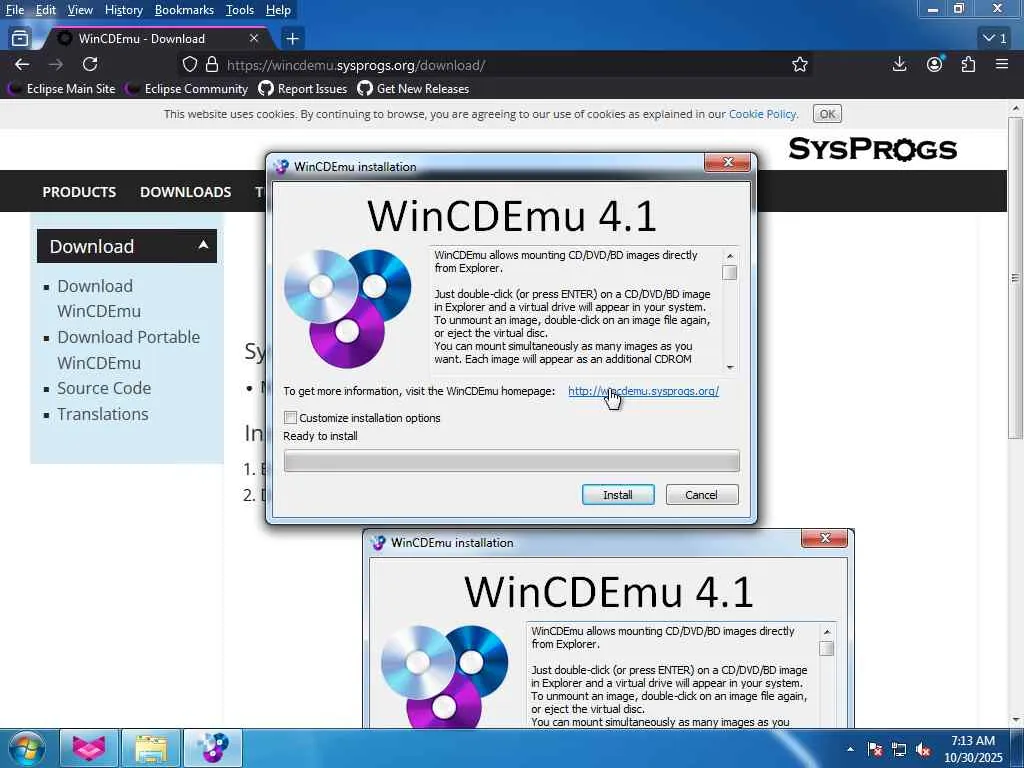
Task: Open the Firefox account icon
Action: tap(935, 64)
